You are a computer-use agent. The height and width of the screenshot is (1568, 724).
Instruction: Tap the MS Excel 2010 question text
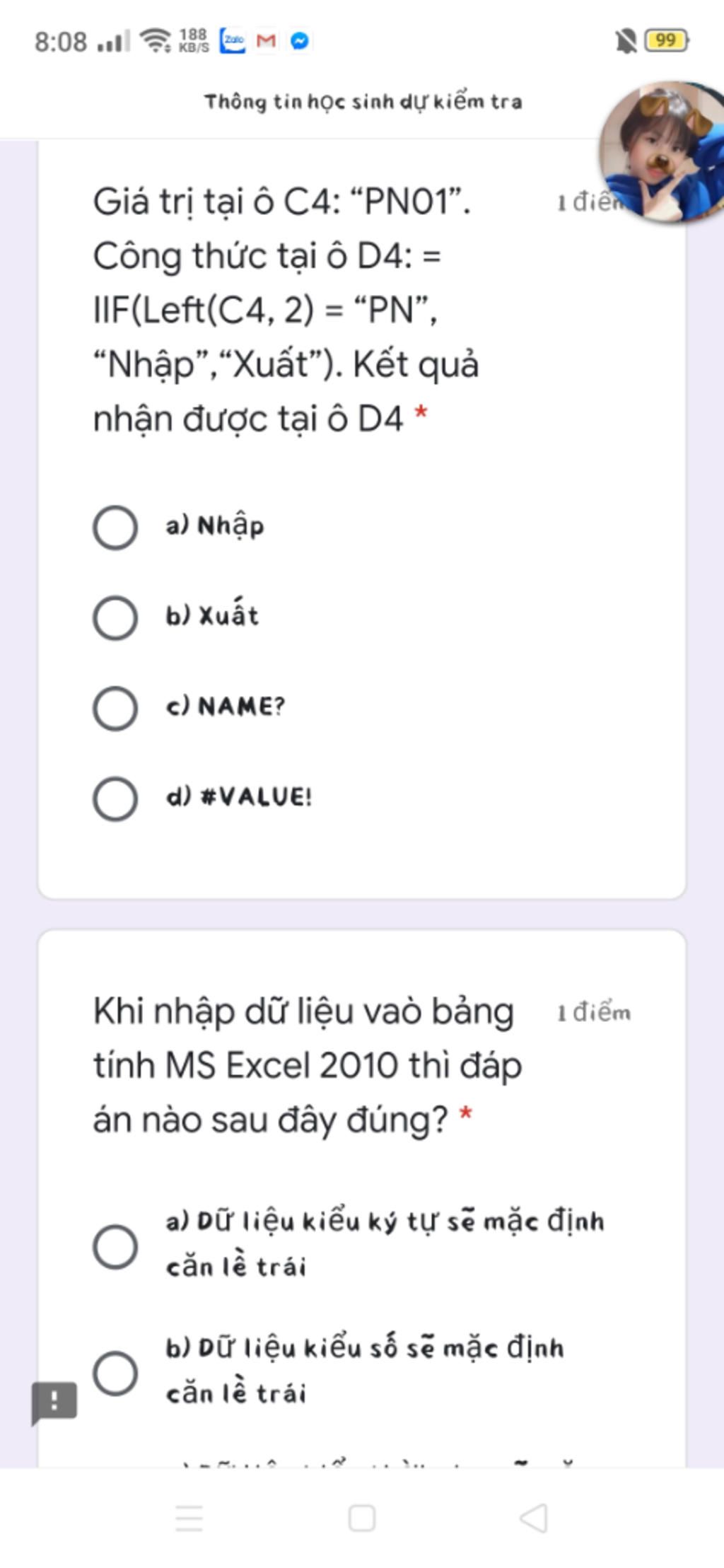point(307,1065)
